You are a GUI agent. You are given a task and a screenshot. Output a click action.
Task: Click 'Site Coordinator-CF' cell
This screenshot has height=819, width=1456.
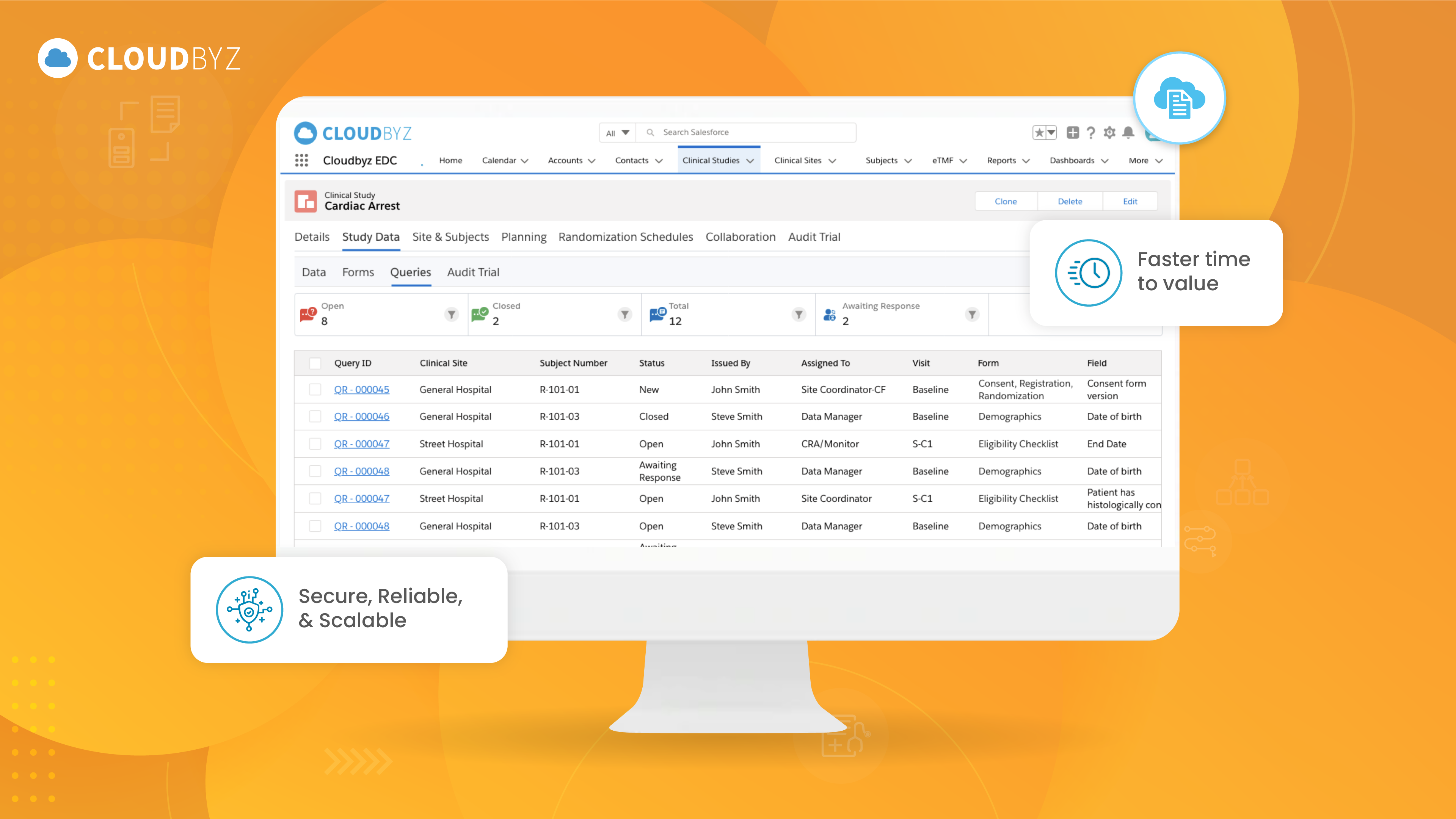[x=843, y=390]
